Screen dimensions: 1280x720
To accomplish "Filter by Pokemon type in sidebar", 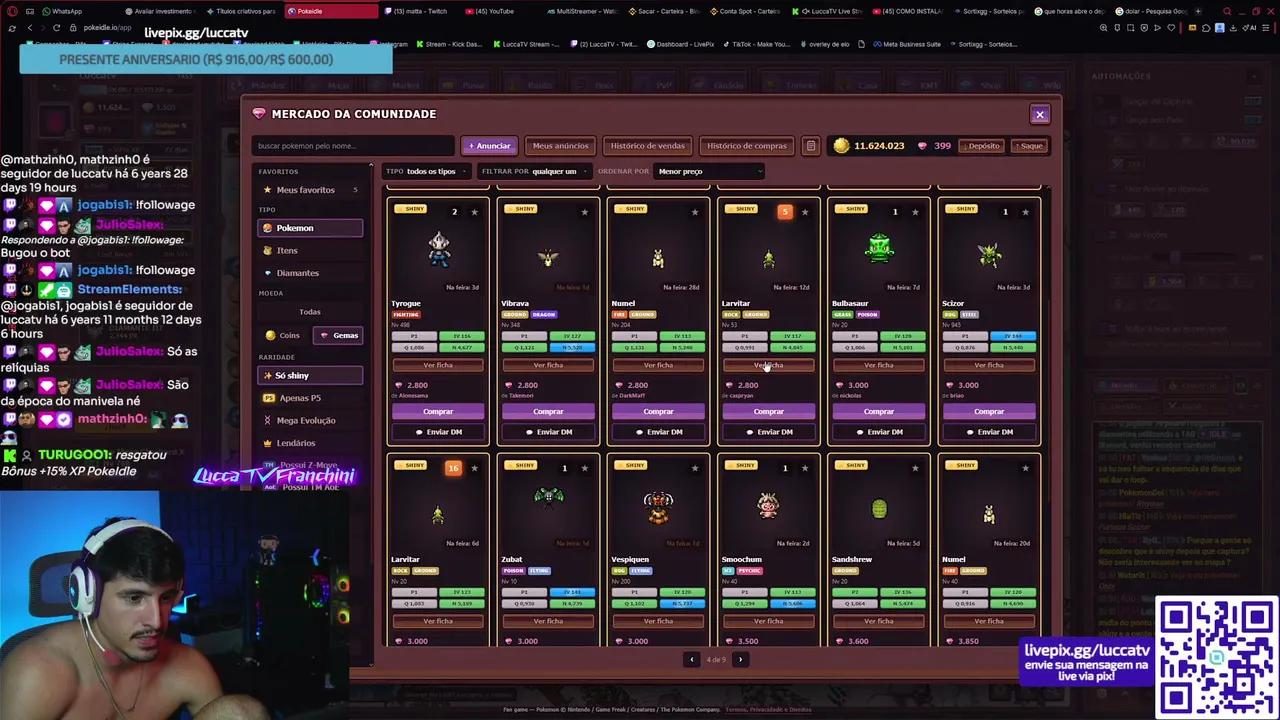I will click(310, 228).
